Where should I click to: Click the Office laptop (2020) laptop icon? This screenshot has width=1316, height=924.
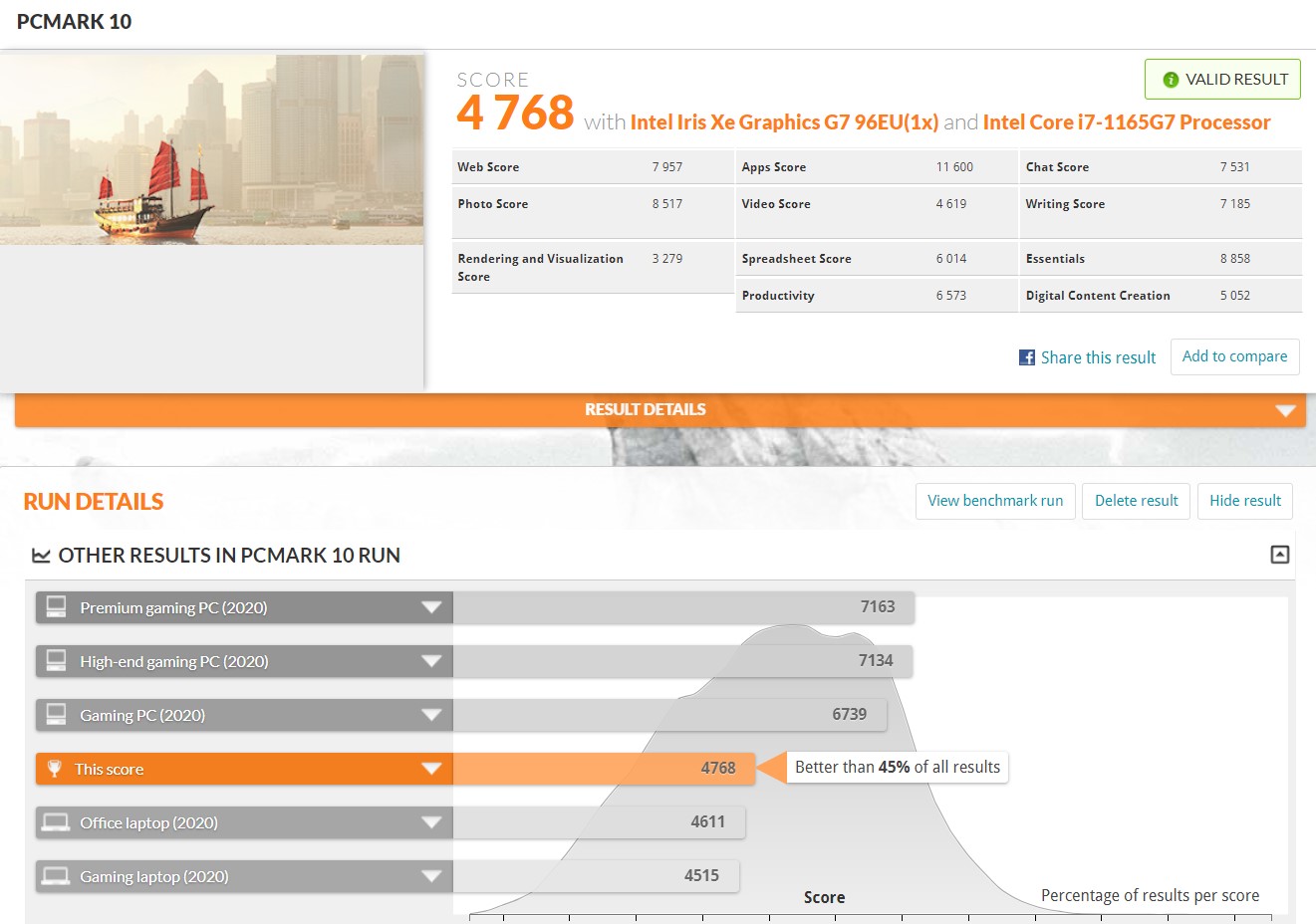56,822
